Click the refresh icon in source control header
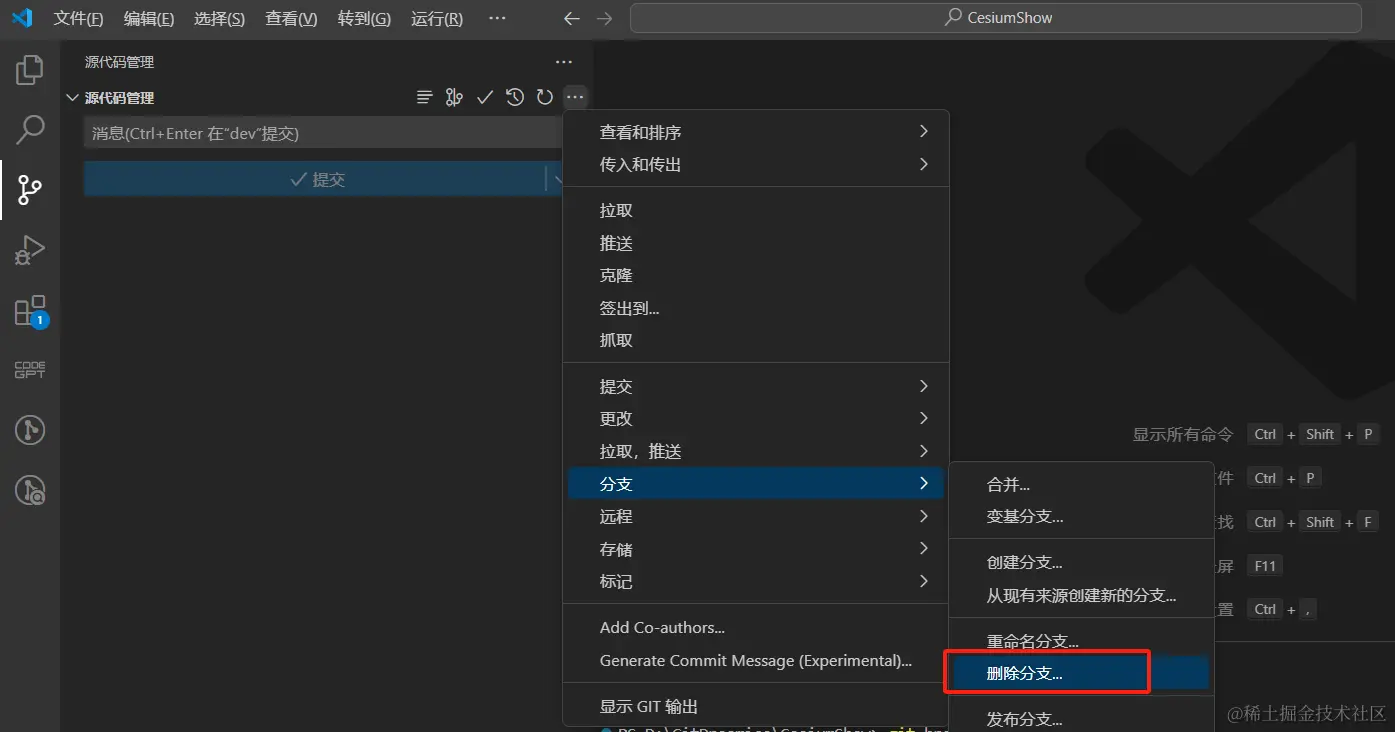Viewport: 1395px width, 732px height. [545, 97]
